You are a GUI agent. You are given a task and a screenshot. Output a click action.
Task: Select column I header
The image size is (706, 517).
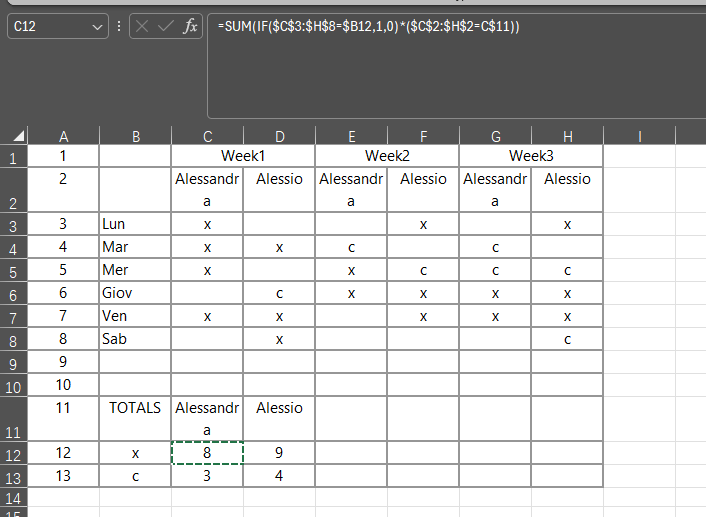640,136
